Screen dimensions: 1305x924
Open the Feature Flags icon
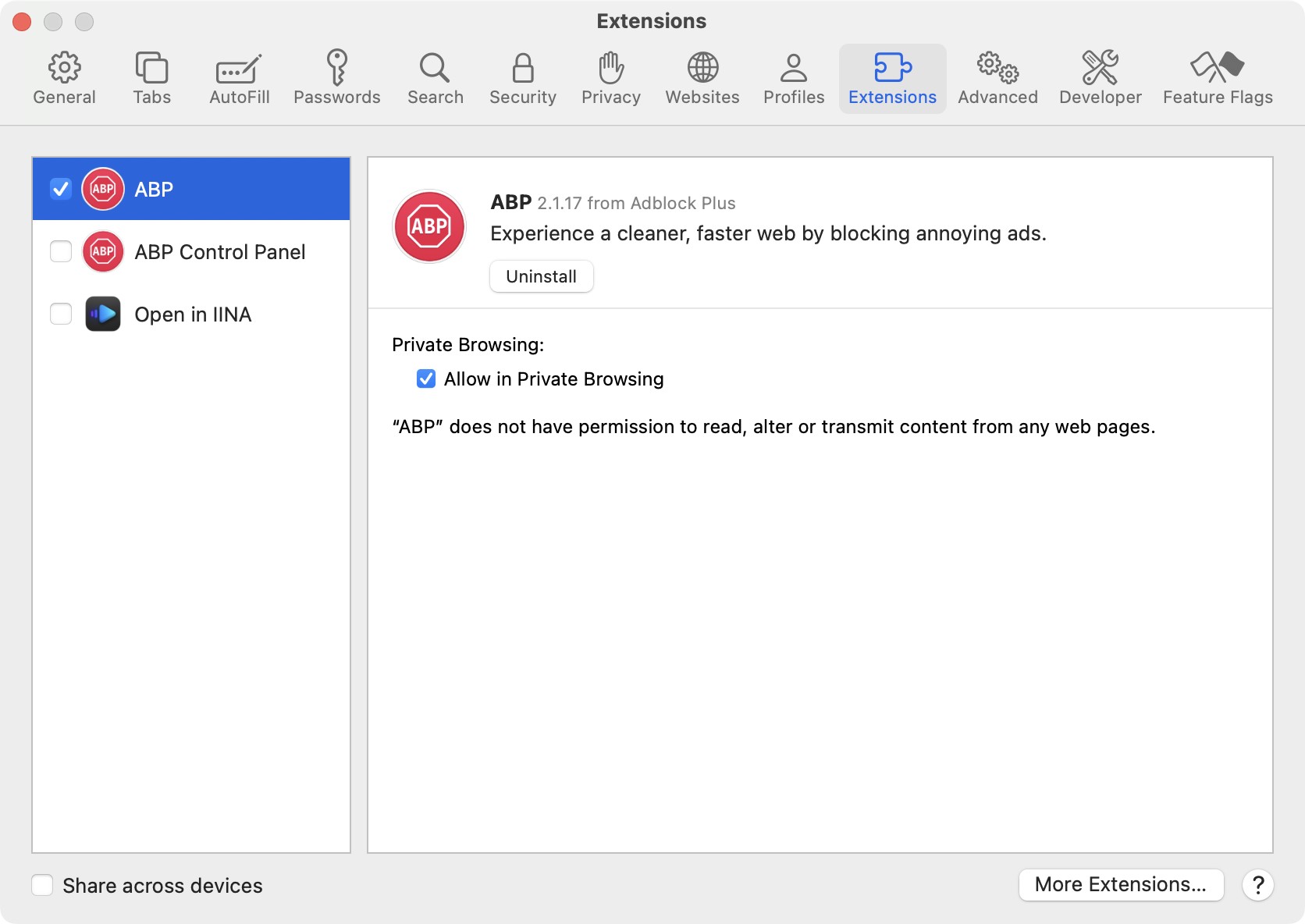[x=1218, y=68]
